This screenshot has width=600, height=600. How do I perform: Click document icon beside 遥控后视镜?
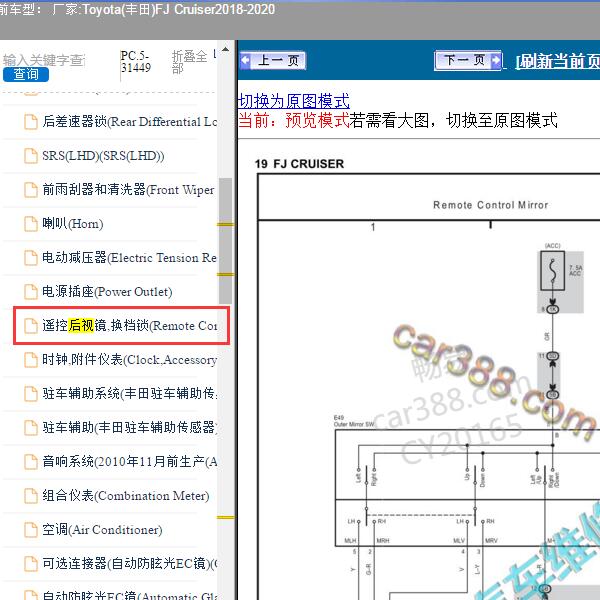click(31, 326)
